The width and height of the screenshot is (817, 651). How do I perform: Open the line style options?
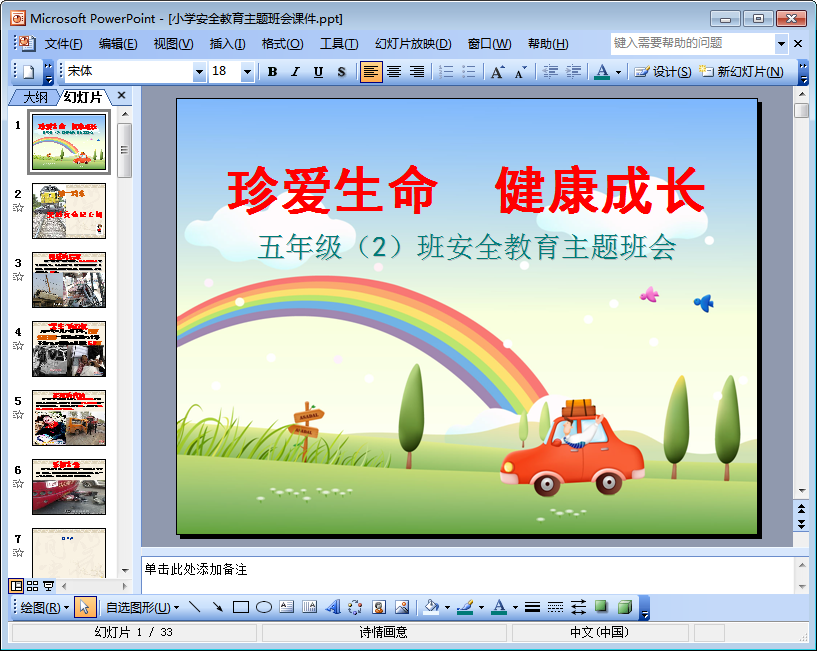click(x=532, y=607)
